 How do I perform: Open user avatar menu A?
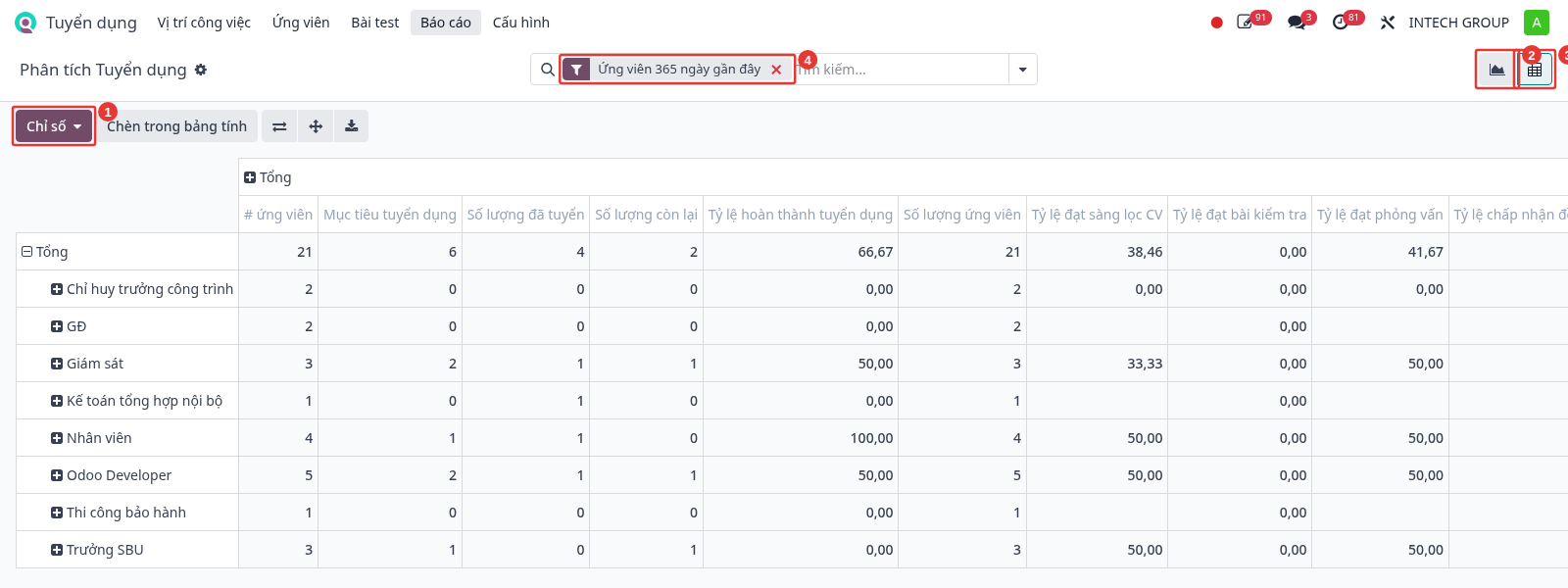[1537, 23]
